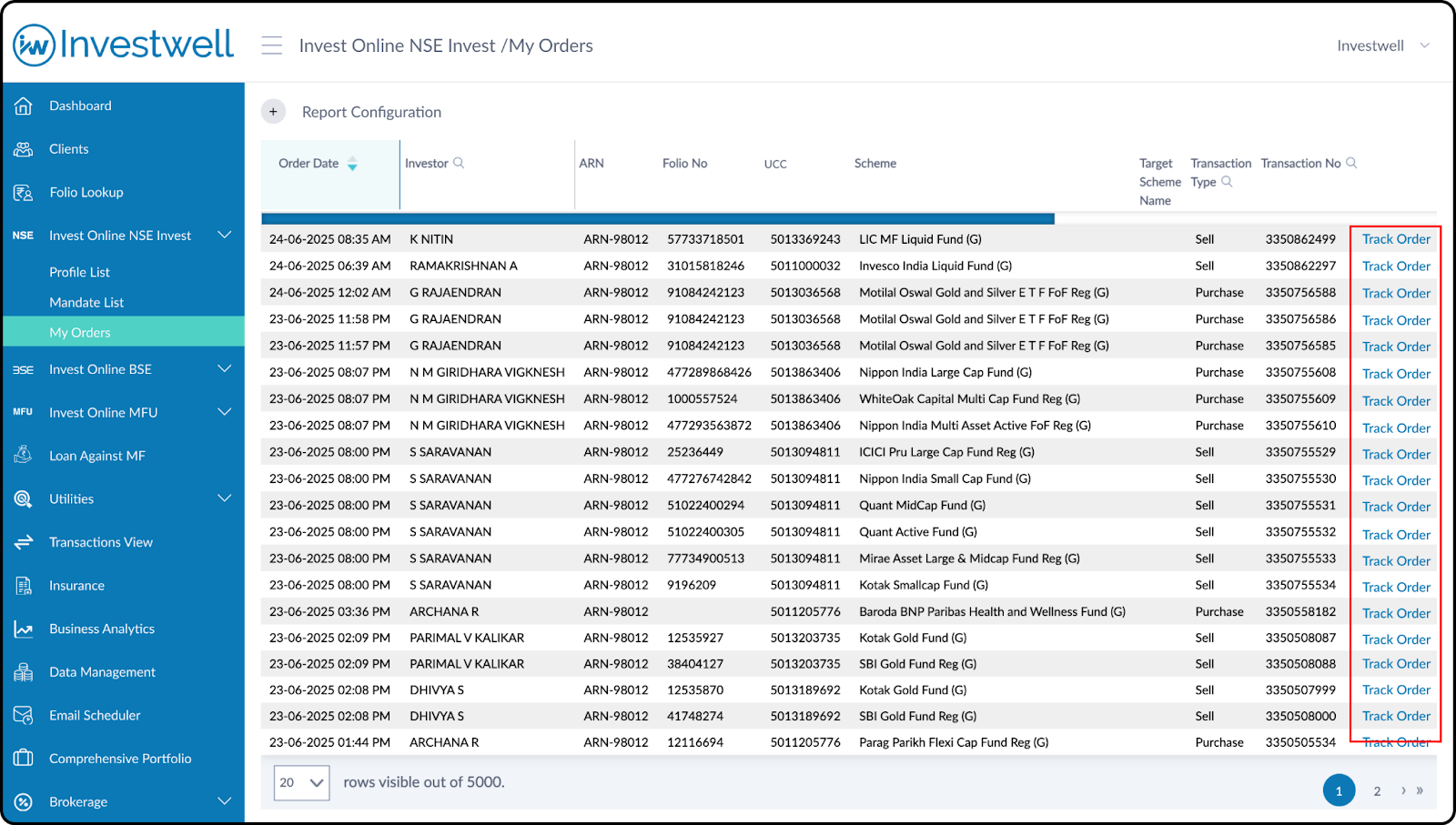
Task: Click the search icon beside Transaction No
Action: pyautogui.click(x=1351, y=163)
